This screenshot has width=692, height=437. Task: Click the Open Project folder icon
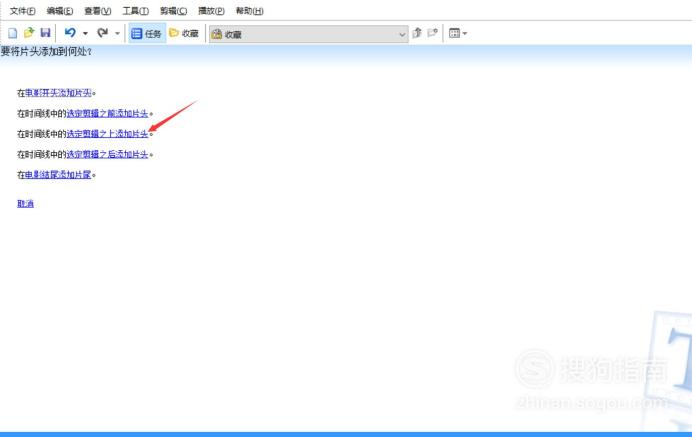[29, 33]
